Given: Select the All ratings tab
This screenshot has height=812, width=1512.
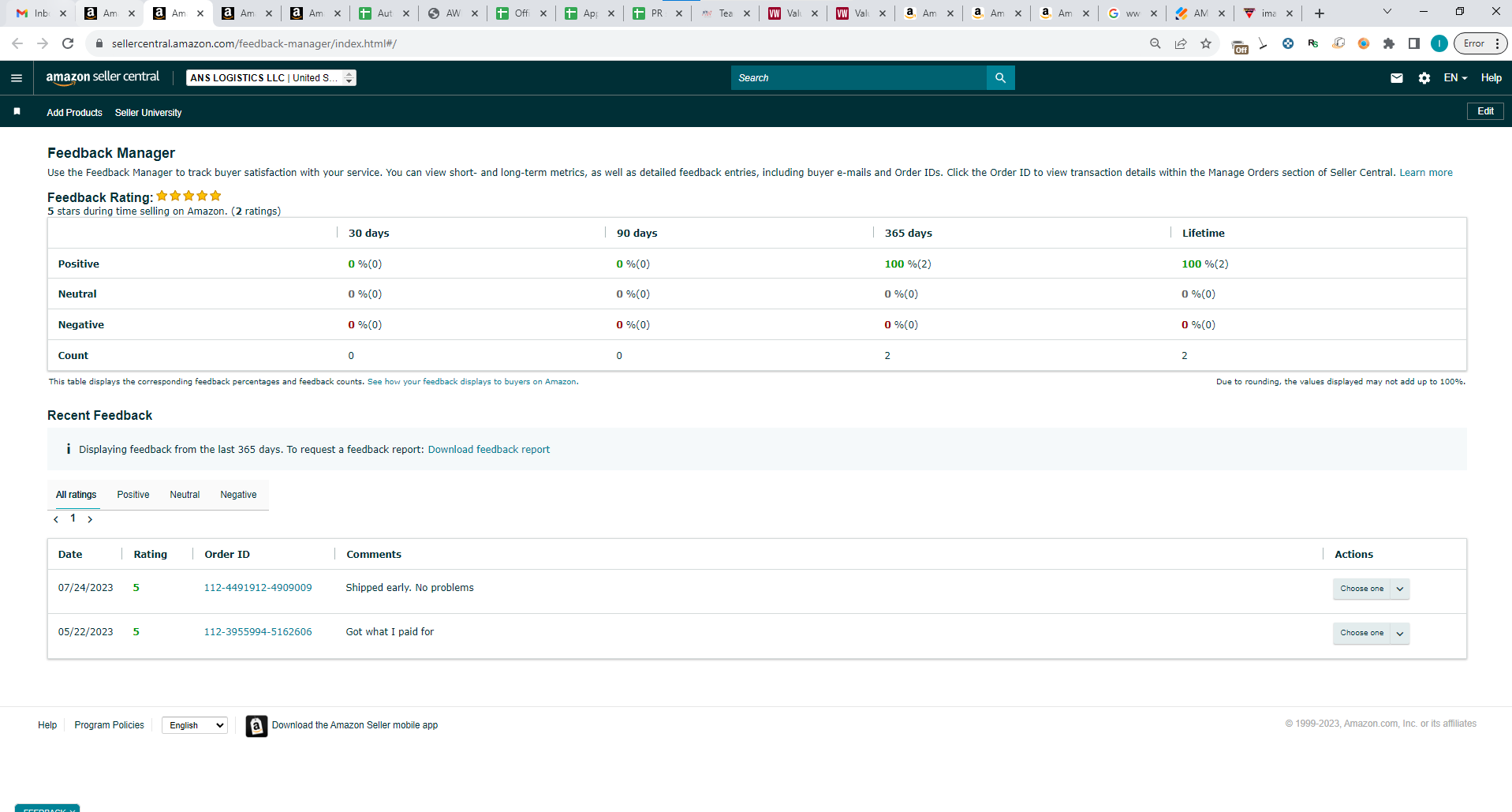Looking at the screenshot, I should pyautogui.click(x=77, y=495).
